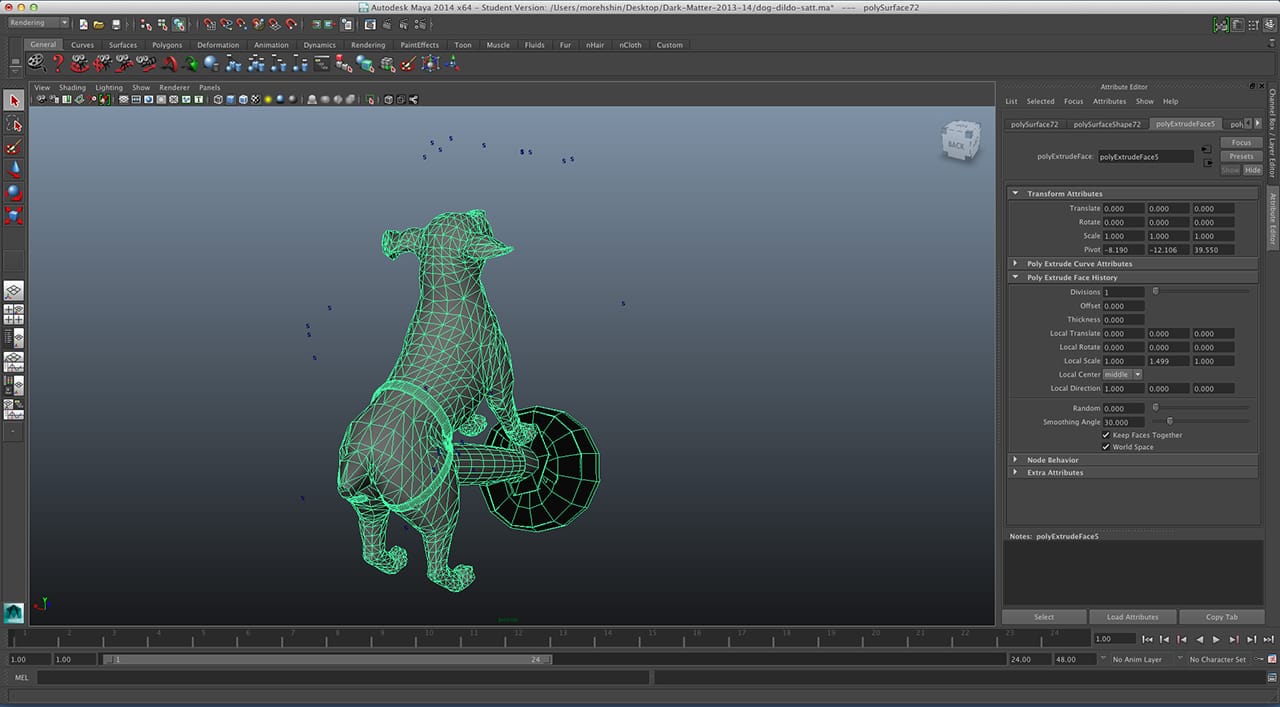
Task: Disable the World Space checkbox
Action: (x=1106, y=447)
